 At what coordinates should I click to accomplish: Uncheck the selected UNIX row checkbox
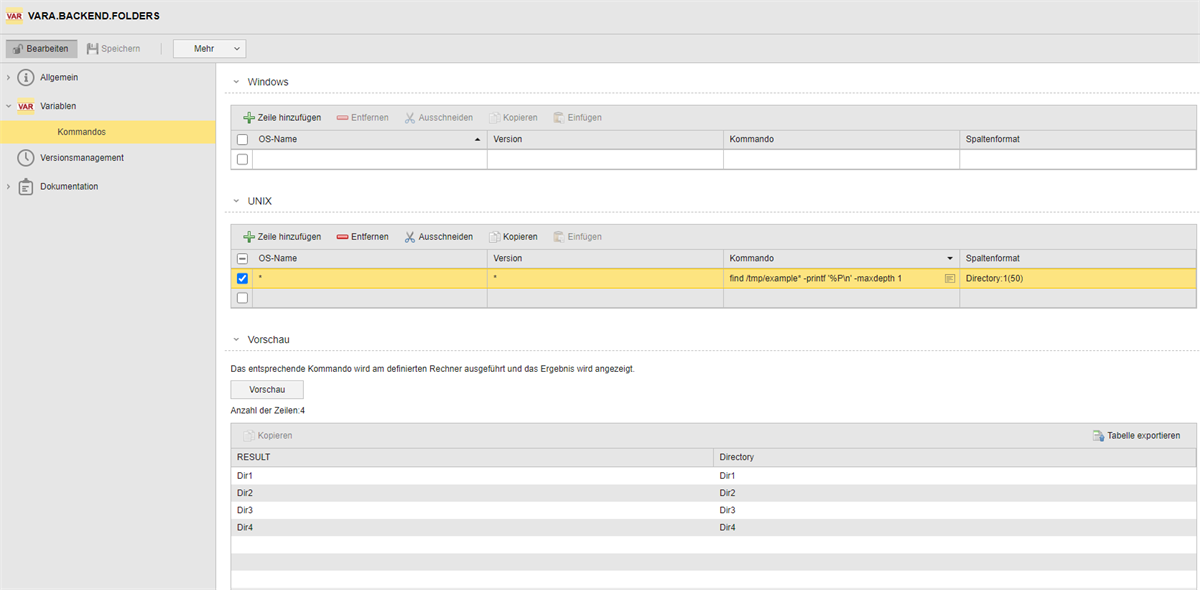241,278
